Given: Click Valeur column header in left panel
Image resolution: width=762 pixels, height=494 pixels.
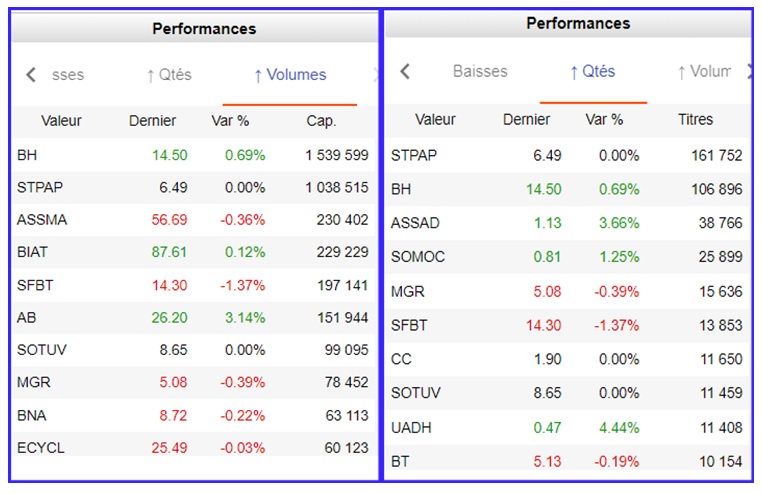Looking at the screenshot, I should click(x=61, y=121).
